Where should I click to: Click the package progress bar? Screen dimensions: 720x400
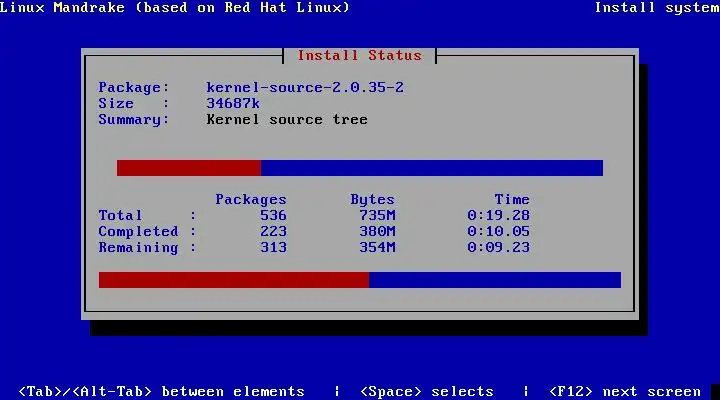pos(360,168)
